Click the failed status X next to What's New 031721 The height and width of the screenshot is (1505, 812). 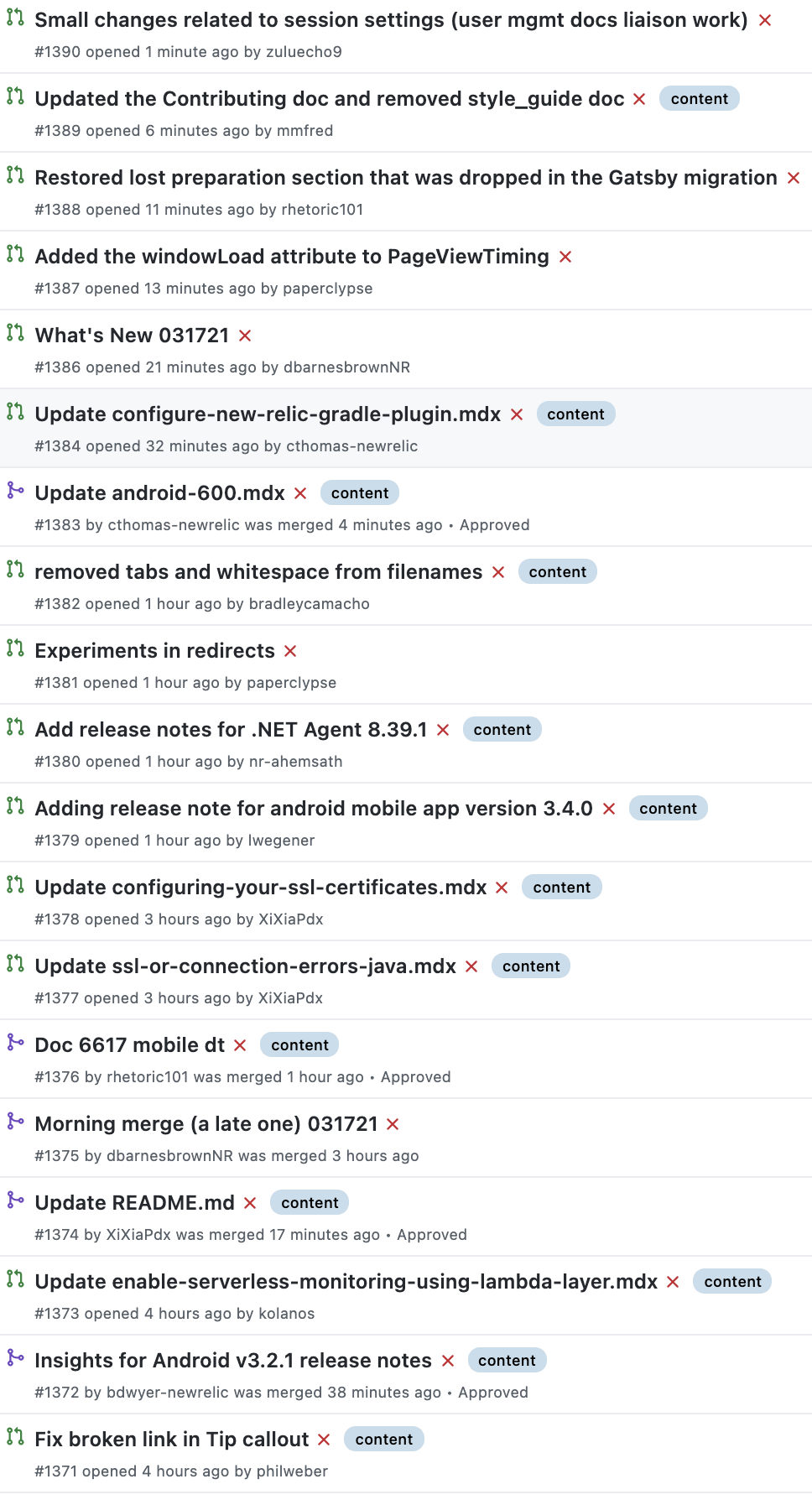(245, 336)
